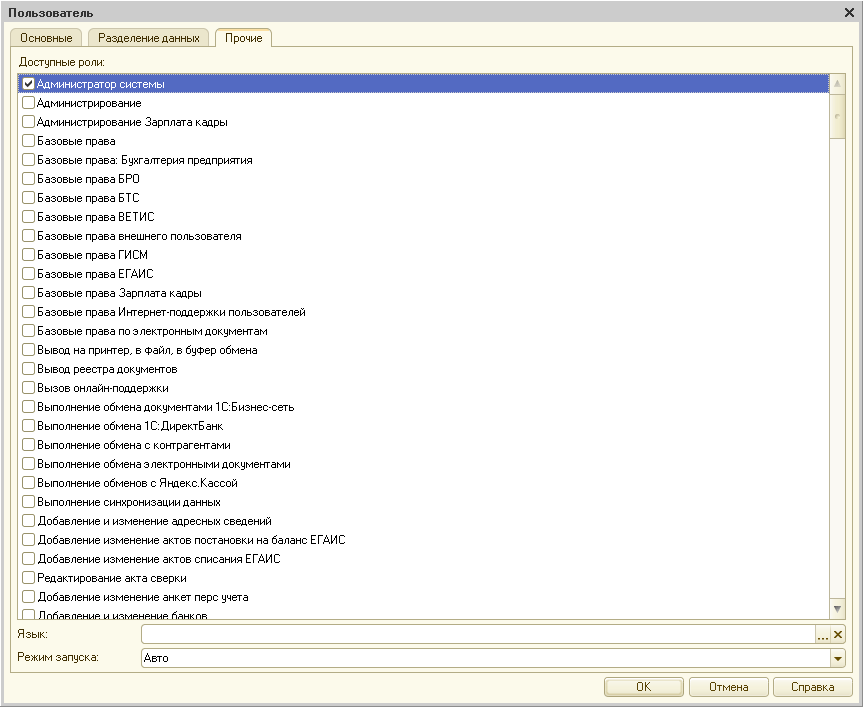Expand the Режим запуска dropdown
Screen dimensions: 863x707
coord(838,658)
